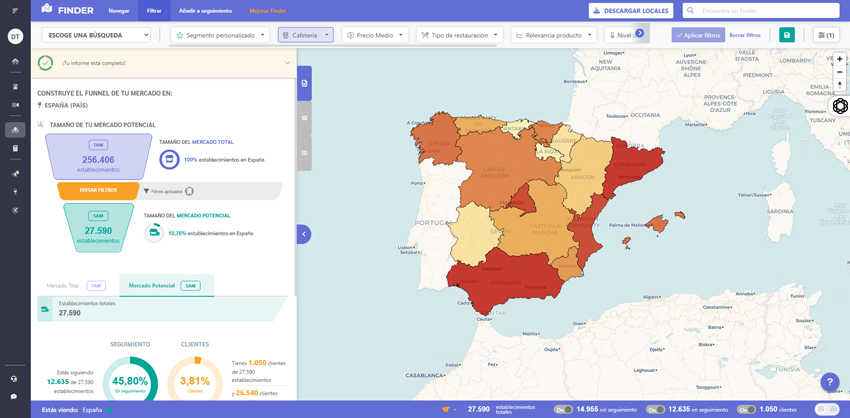
Task: Open the second grey side panel tab icon
Action: click(305, 118)
